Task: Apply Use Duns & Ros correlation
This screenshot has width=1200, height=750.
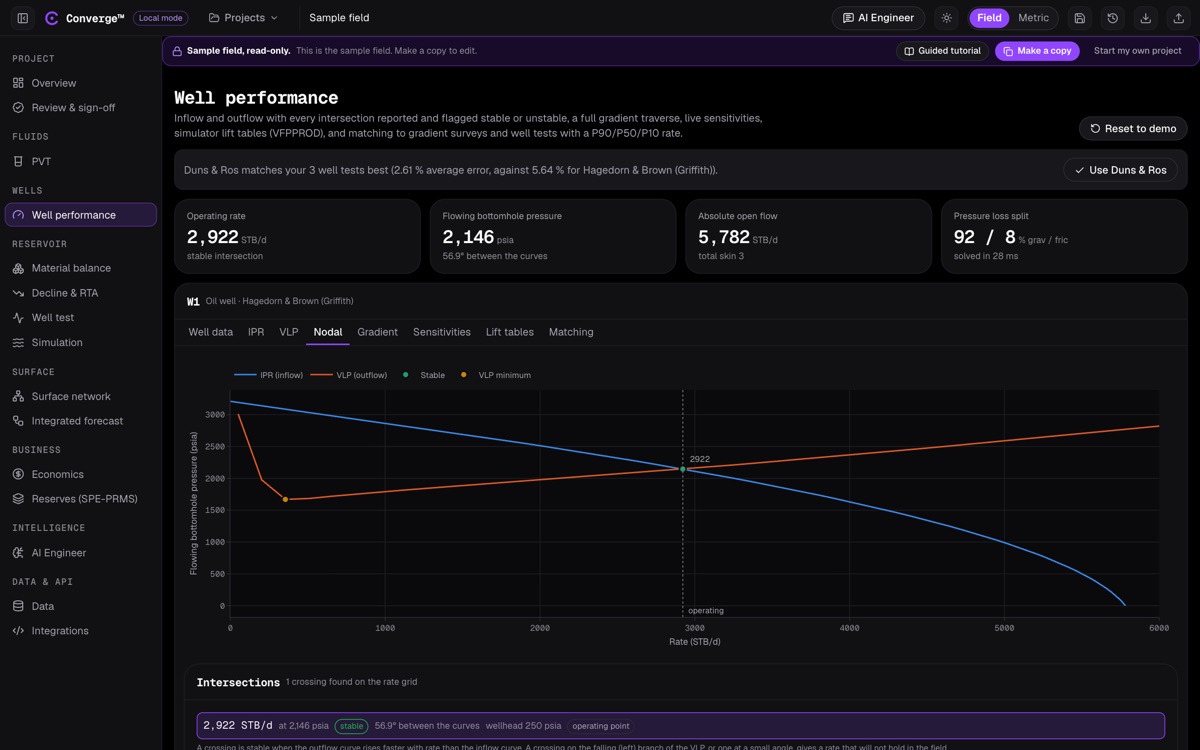Action: tap(1120, 170)
